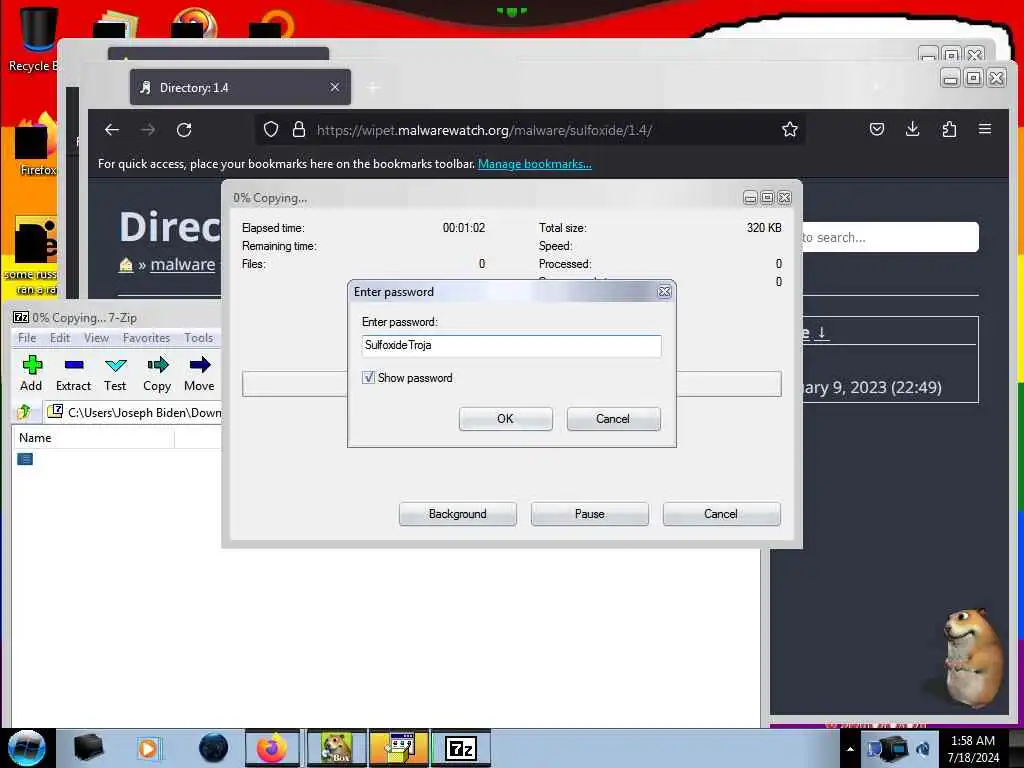The image size is (1024, 768).
Task: Pause the copying operation
Action: click(x=590, y=514)
